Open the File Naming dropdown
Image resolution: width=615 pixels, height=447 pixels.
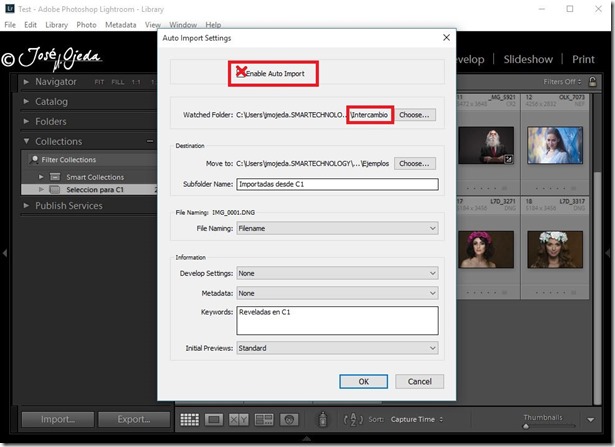[x=337, y=228]
